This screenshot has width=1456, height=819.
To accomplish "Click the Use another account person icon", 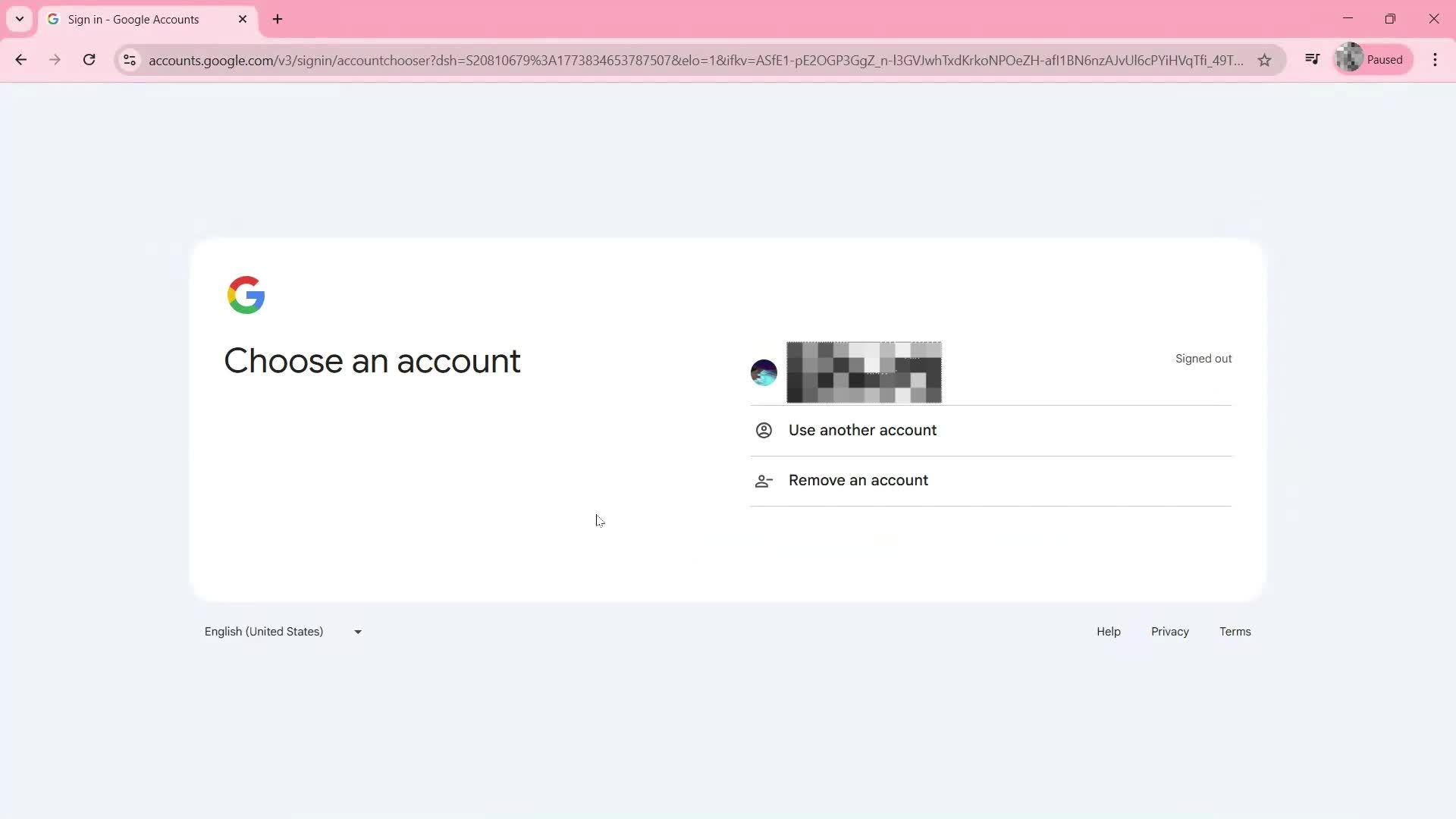I will coord(763,430).
